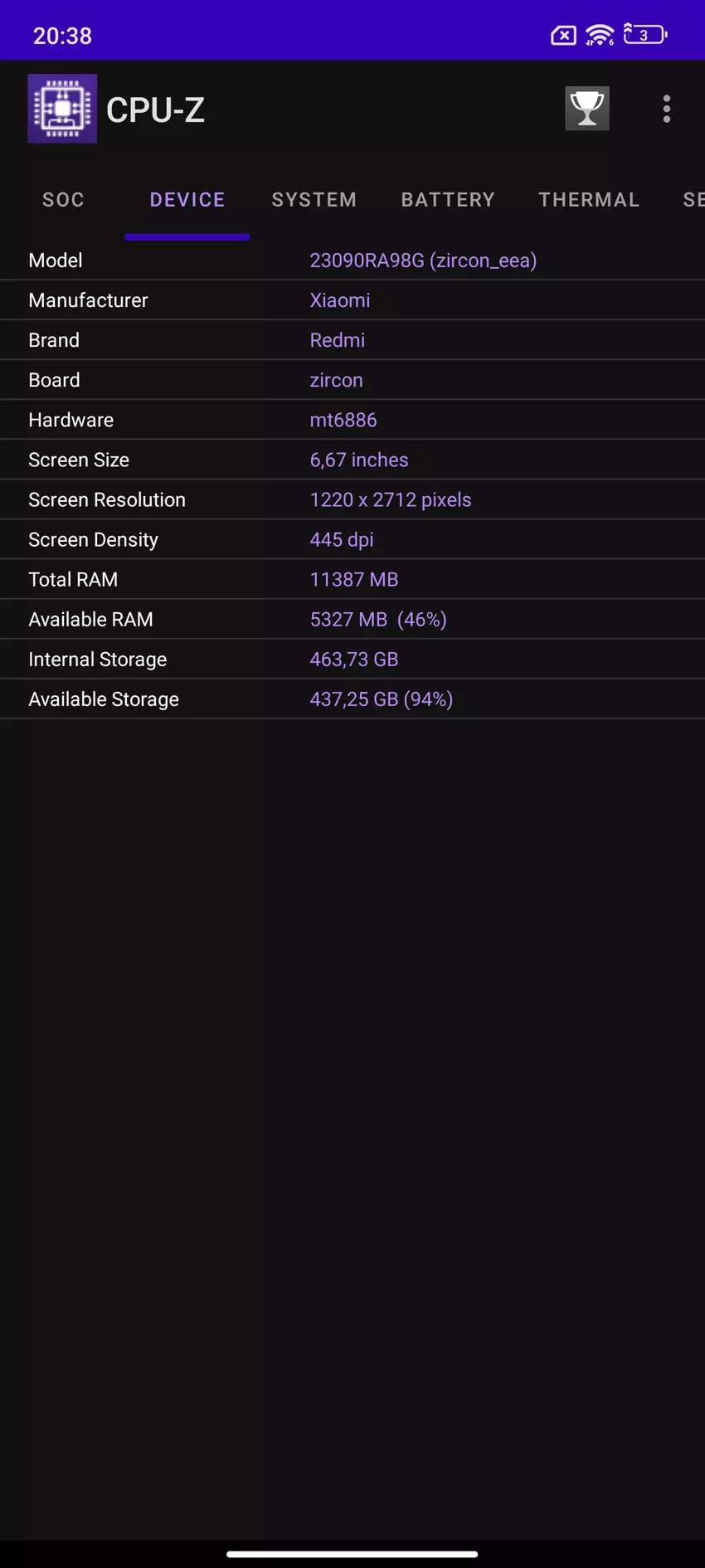Go to the BATTERY tab
Screen dimensions: 705x1568
click(x=448, y=200)
